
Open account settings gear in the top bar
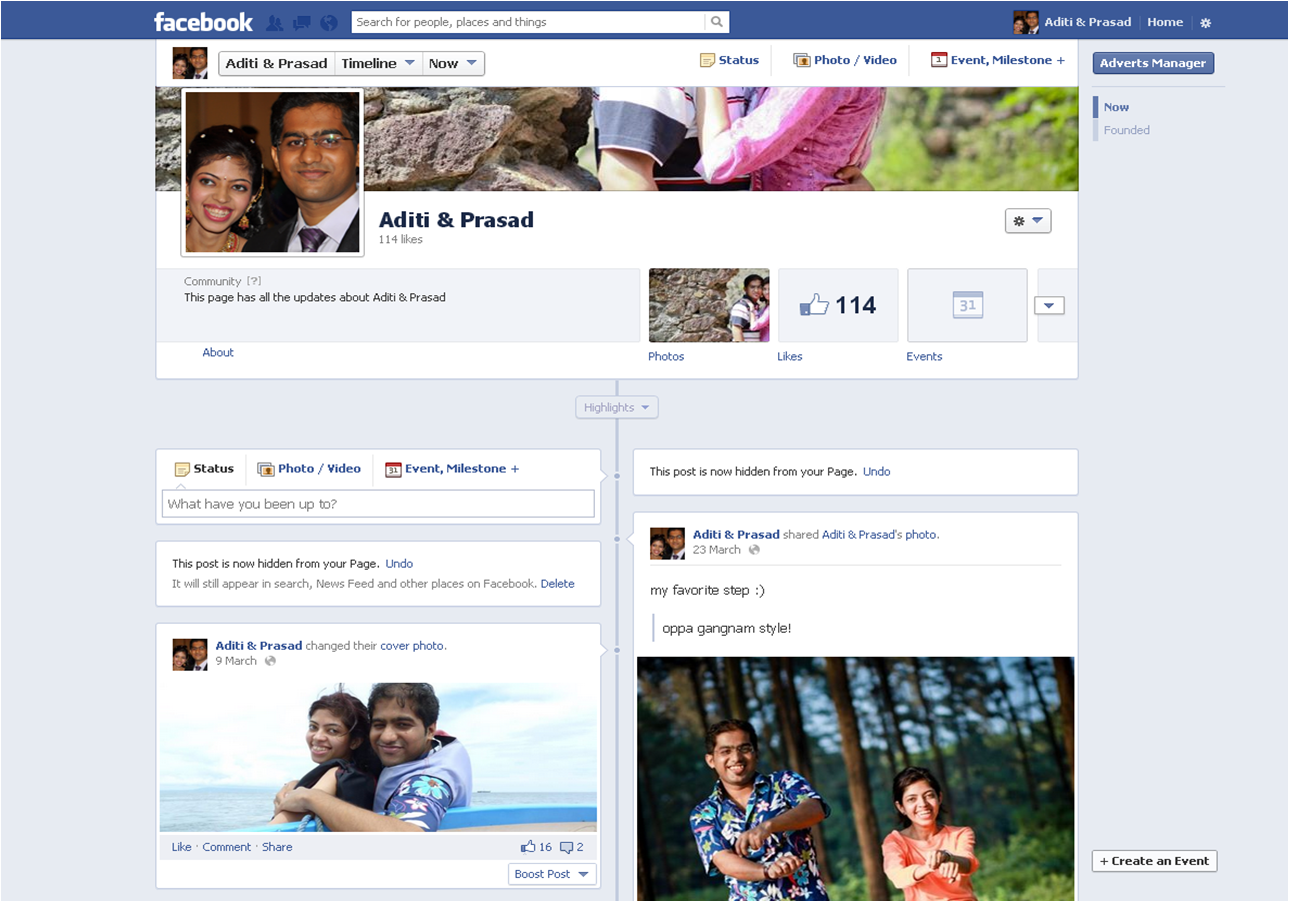tap(1206, 23)
